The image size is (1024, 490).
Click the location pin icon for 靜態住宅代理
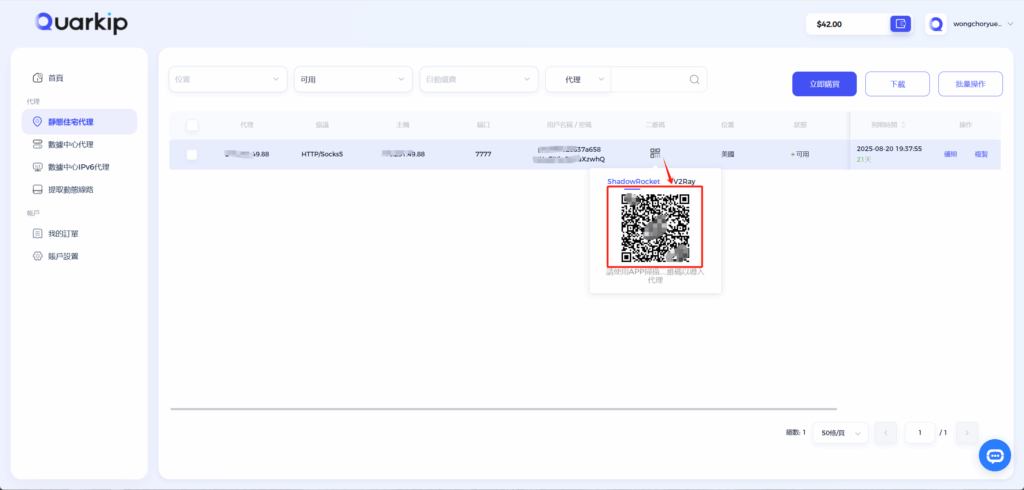pos(37,122)
